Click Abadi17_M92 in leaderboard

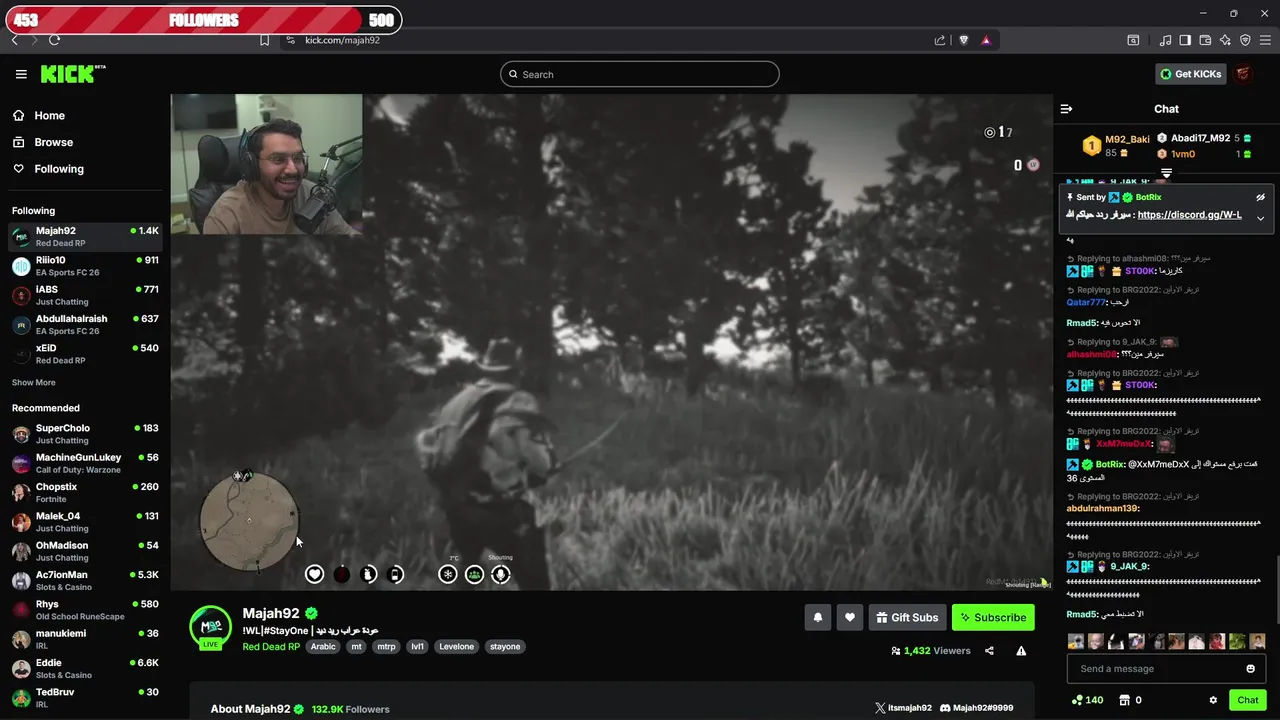click(1200, 138)
